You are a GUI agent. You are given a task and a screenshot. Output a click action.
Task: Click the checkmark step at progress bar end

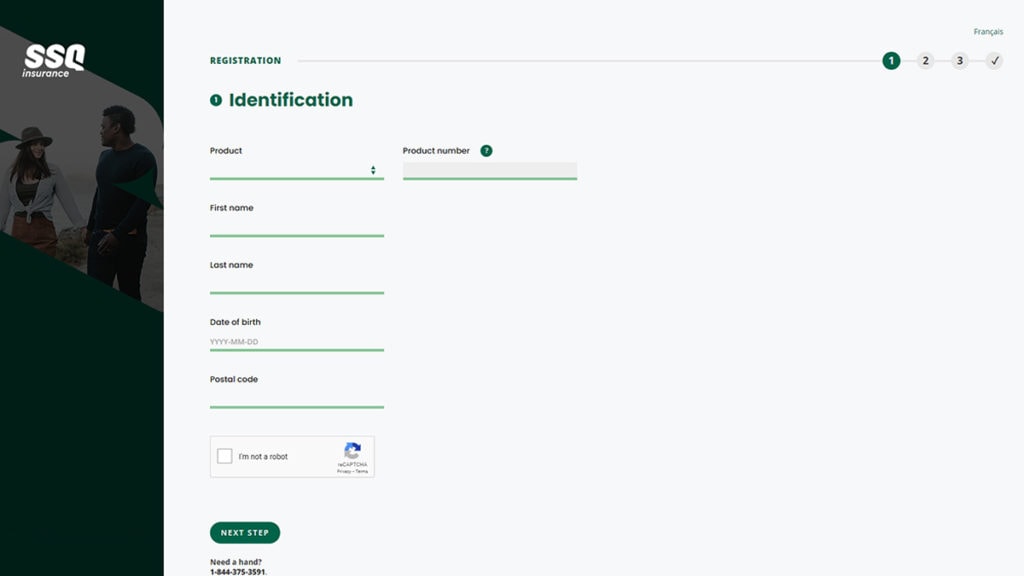click(994, 60)
